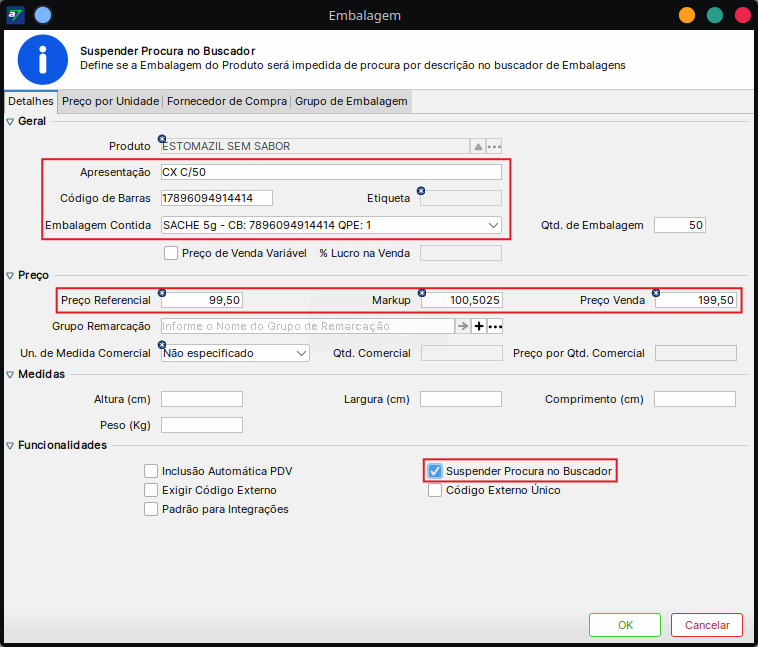
Task: Open the Fornecedor de Compra tab
Action: [227, 101]
